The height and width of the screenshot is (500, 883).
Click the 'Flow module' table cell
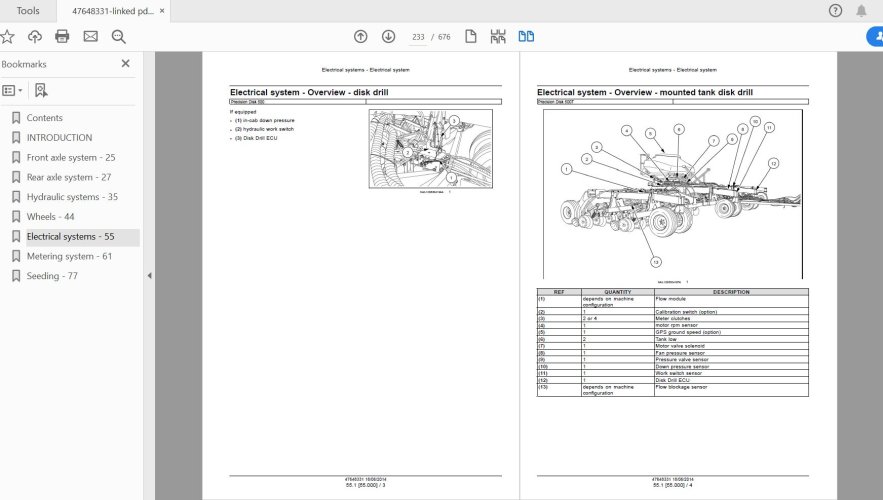click(731, 302)
